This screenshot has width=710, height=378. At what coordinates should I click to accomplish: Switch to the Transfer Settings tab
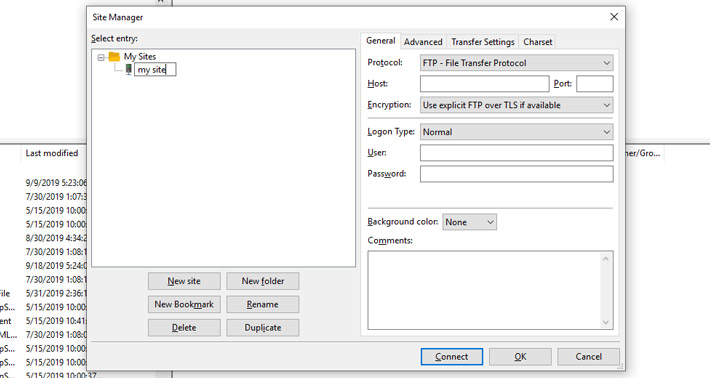(x=483, y=42)
